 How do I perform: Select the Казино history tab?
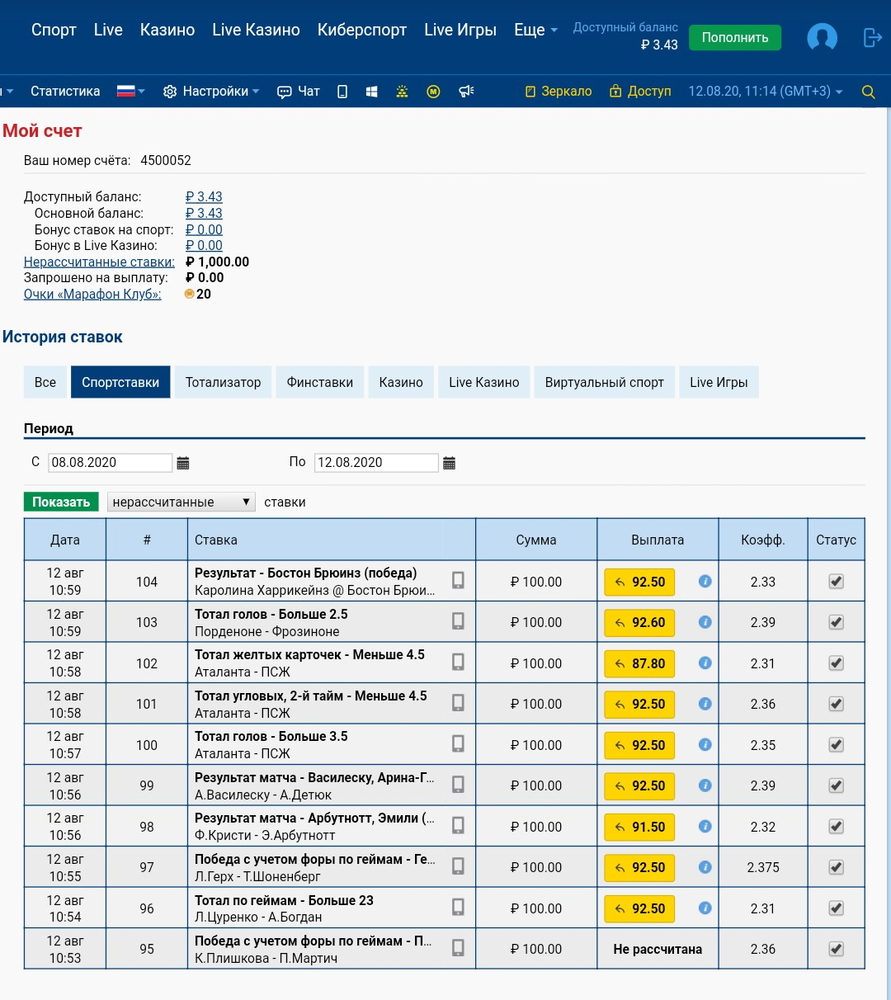click(401, 382)
